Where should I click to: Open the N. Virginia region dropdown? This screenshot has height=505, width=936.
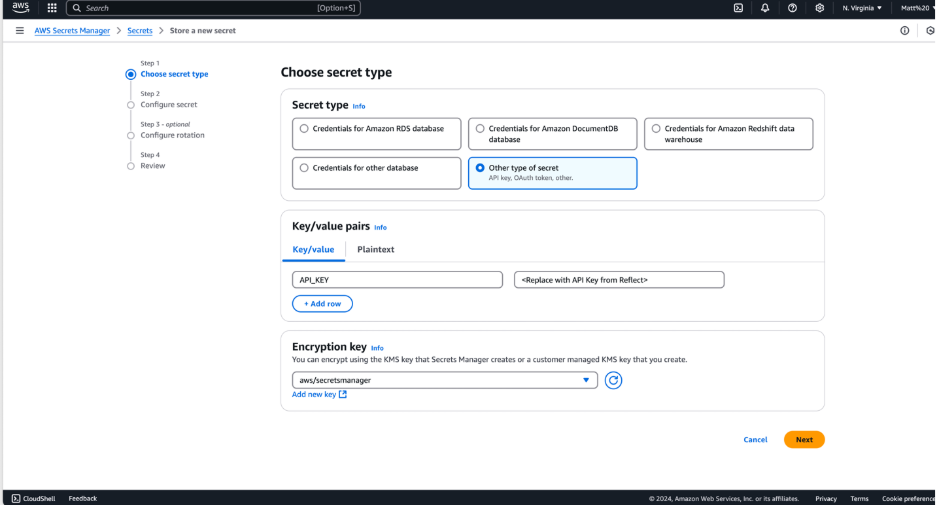pyautogui.click(x=862, y=8)
